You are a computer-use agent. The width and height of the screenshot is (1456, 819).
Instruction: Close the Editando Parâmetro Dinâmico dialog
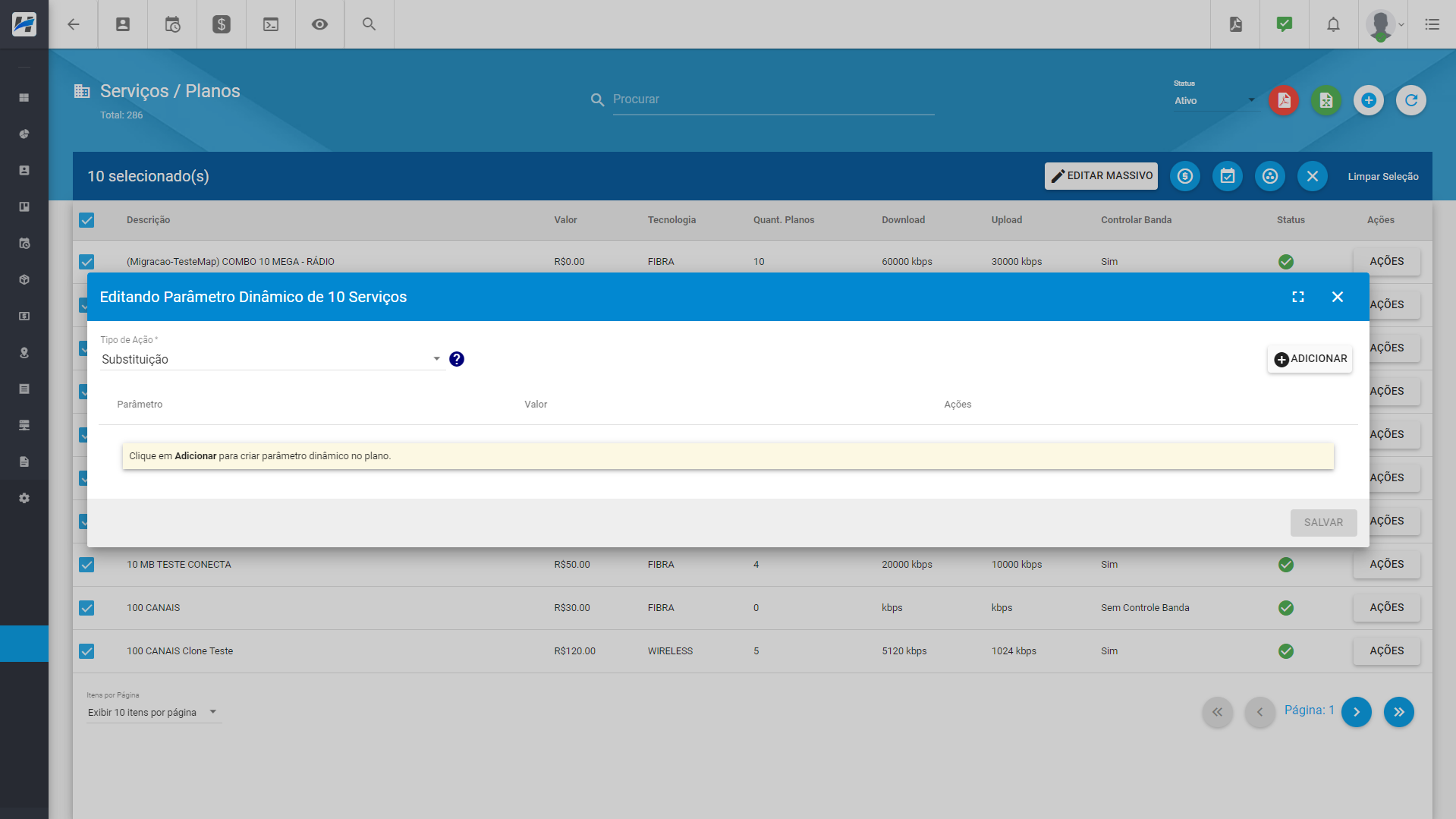click(x=1338, y=297)
